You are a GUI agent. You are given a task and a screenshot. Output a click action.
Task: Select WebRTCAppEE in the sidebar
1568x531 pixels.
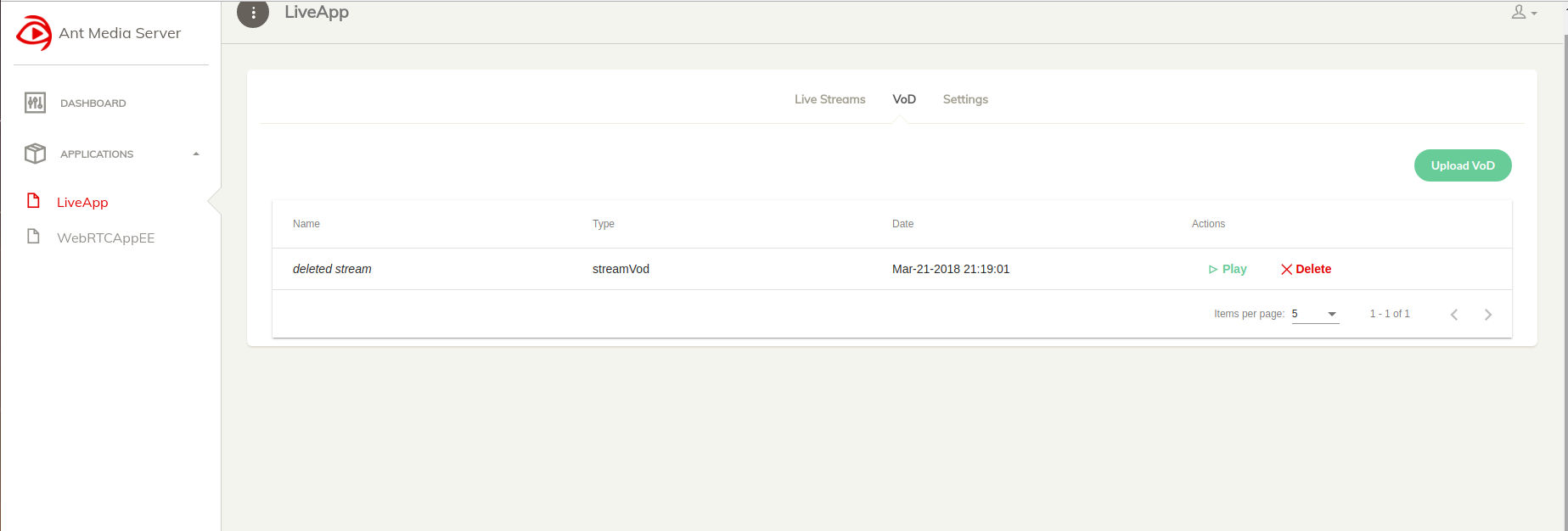106,238
